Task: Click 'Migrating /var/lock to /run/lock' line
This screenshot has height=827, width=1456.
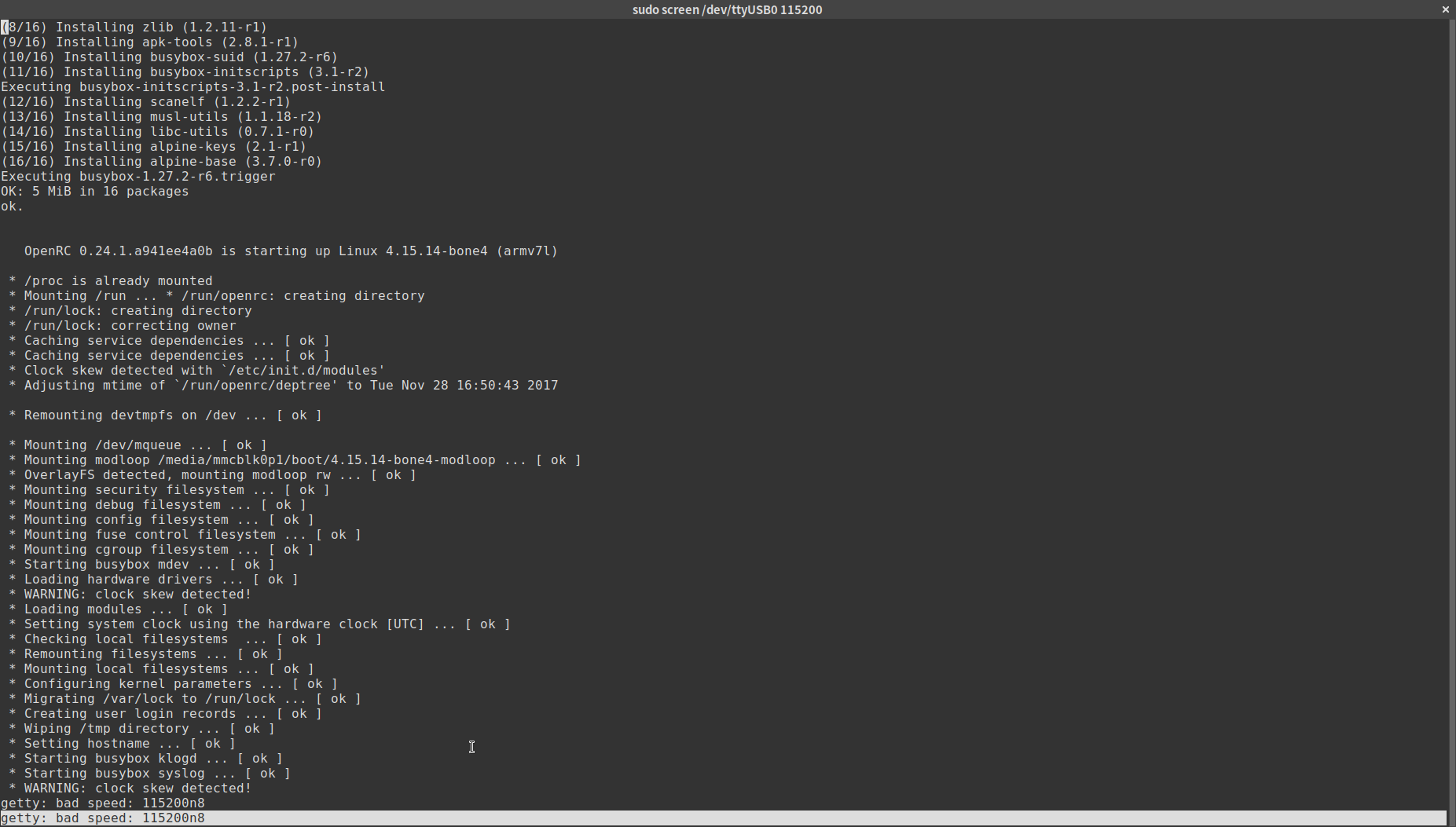Action: coord(185,698)
